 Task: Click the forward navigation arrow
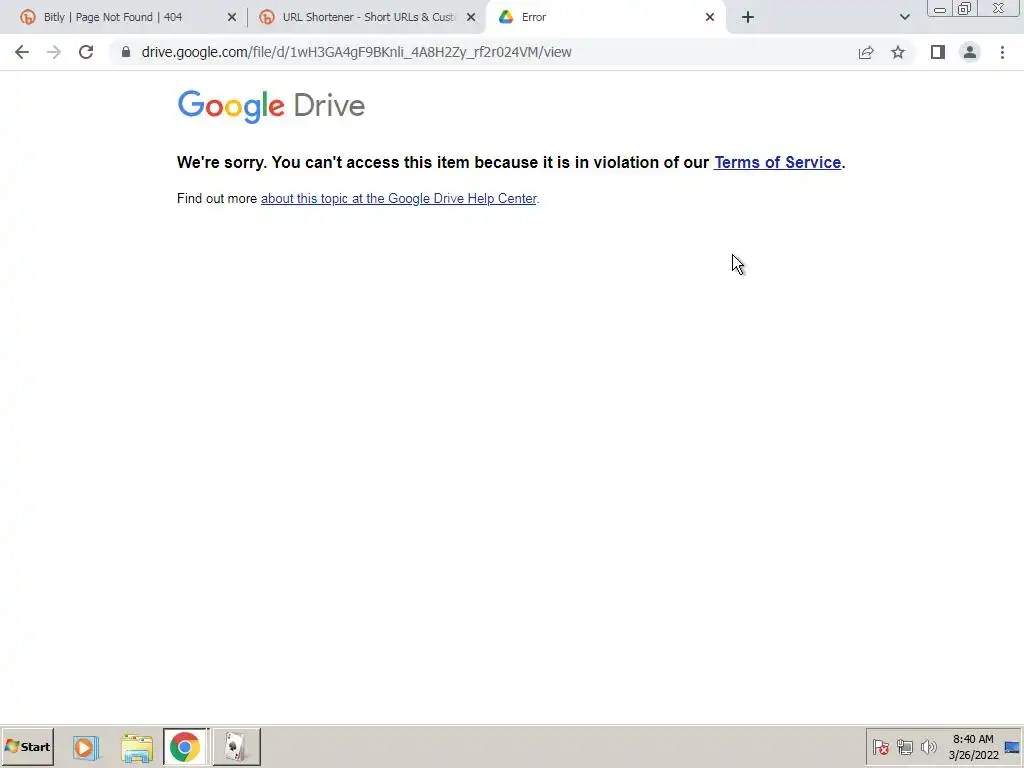coord(54,52)
